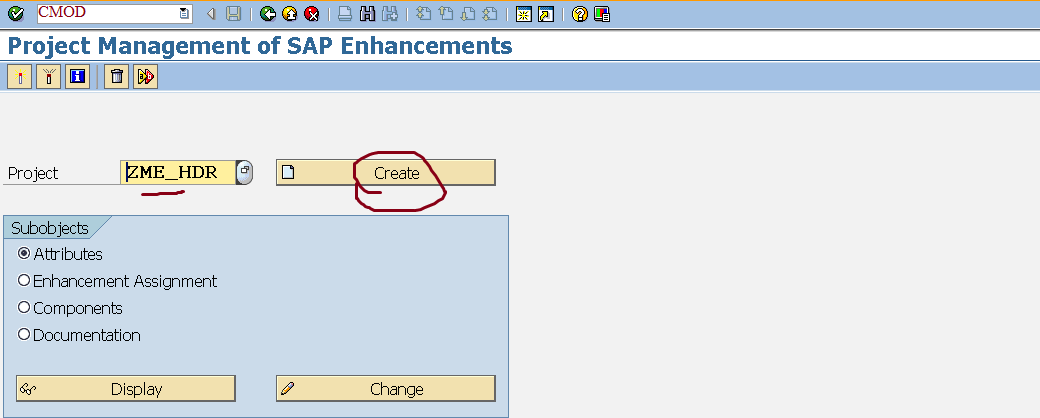This screenshot has width=1040, height=418.
Task: Click the red Cancel icon
Action: tap(312, 14)
